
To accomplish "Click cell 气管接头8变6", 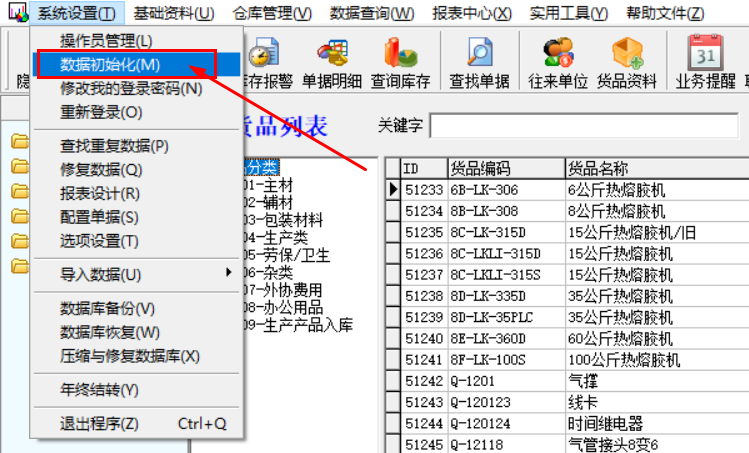I will tap(657, 444).
